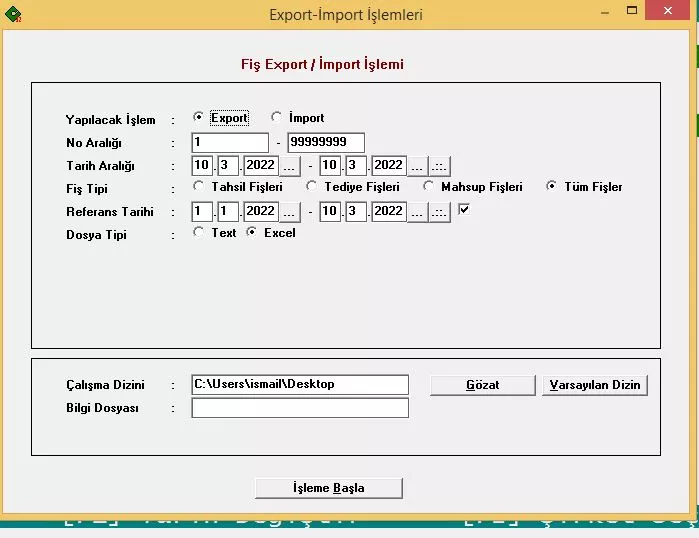Click Referans Tarihi end month field
Screen dimensions: 699x538
(x=356, y=211)
